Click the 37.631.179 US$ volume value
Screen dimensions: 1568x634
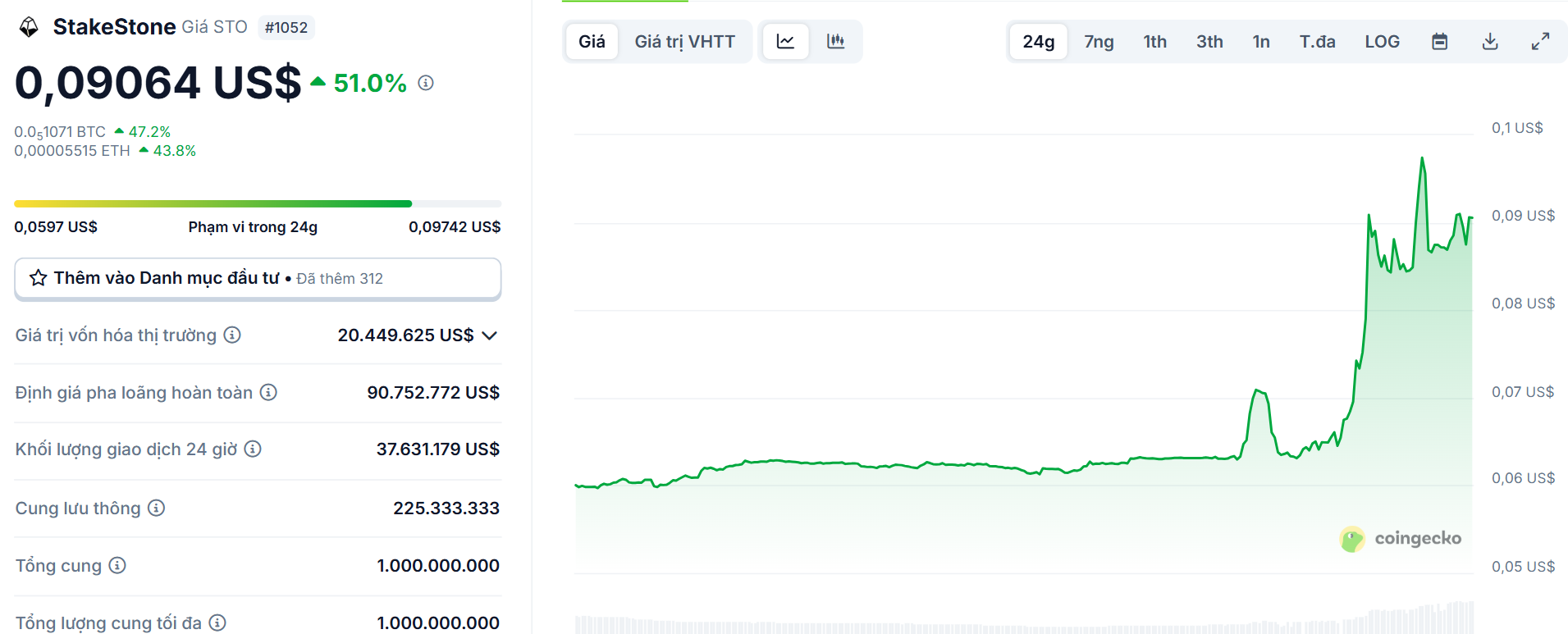click(x=438, y=449)
